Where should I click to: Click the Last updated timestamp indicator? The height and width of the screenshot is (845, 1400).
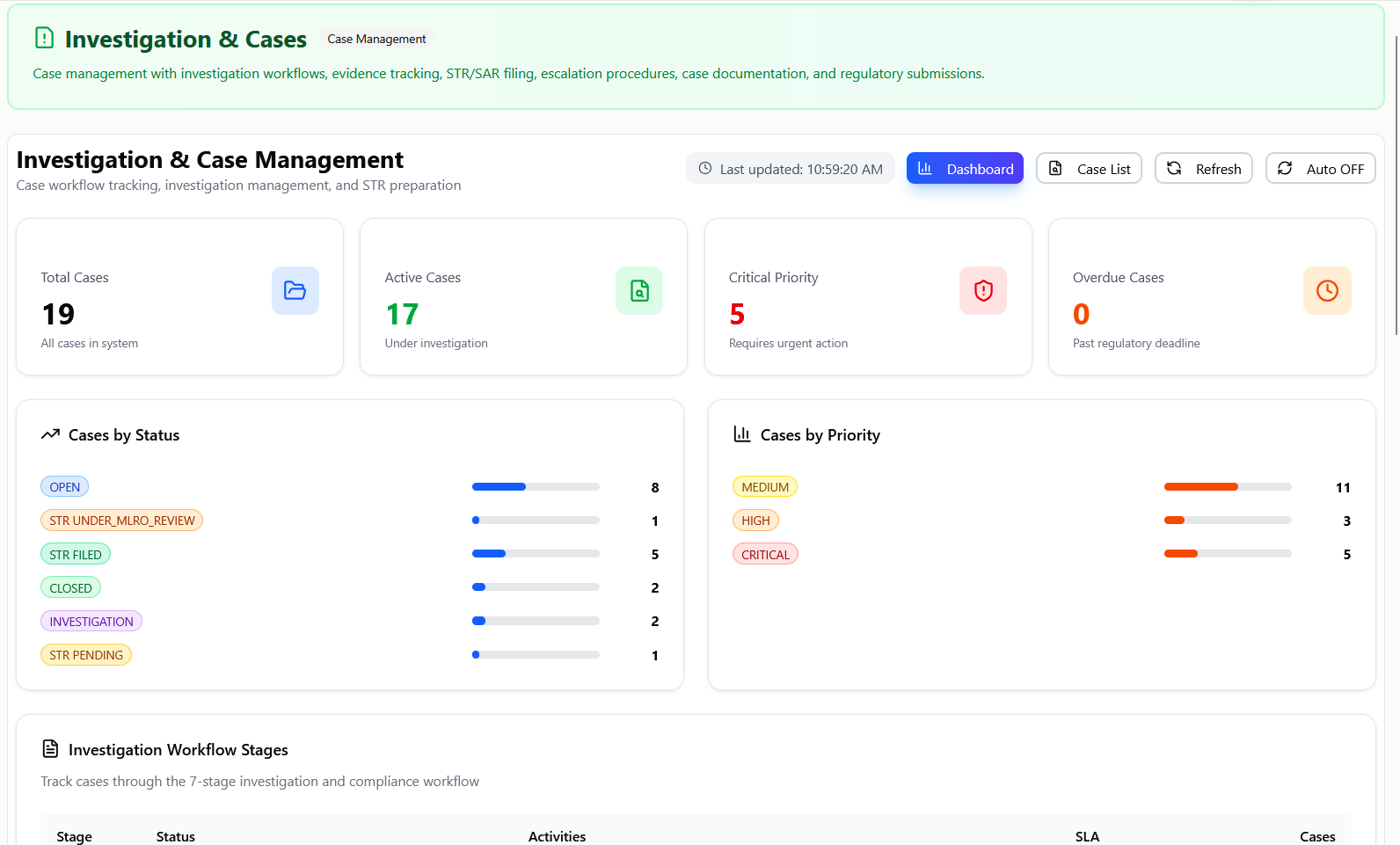click(x=791, y=169)
